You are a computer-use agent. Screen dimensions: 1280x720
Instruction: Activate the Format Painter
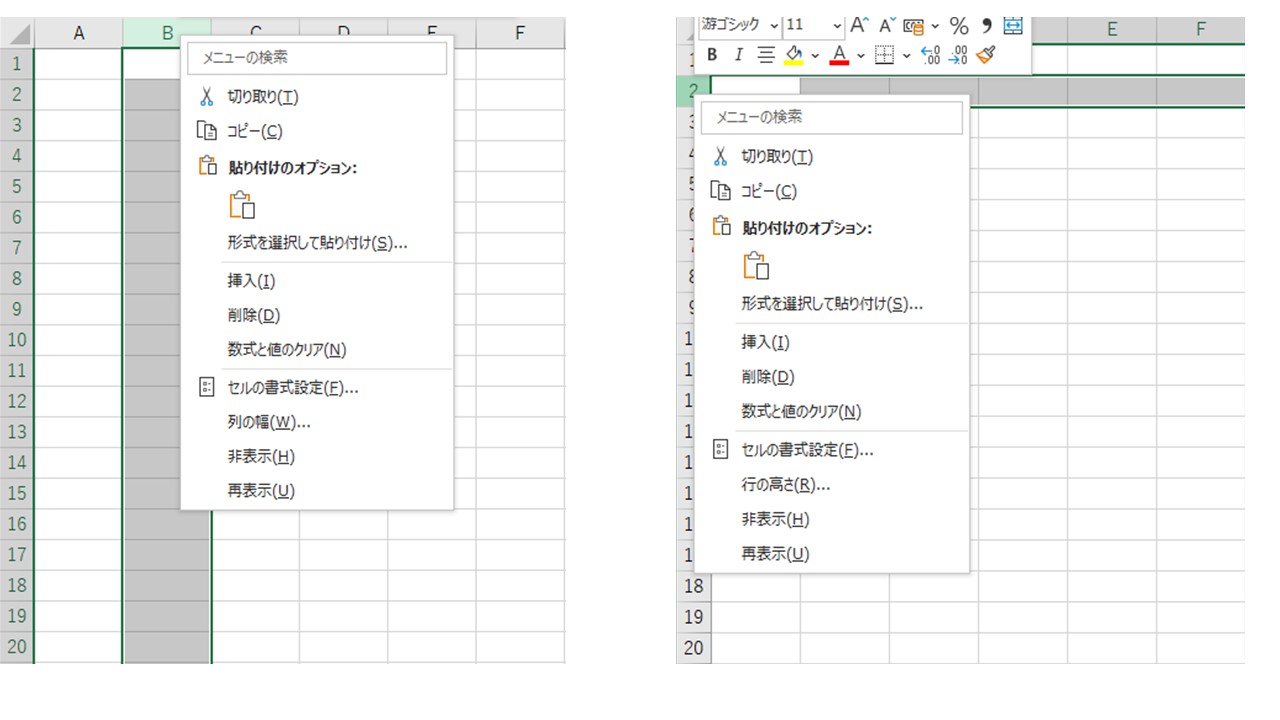click(x=987, y=54)
